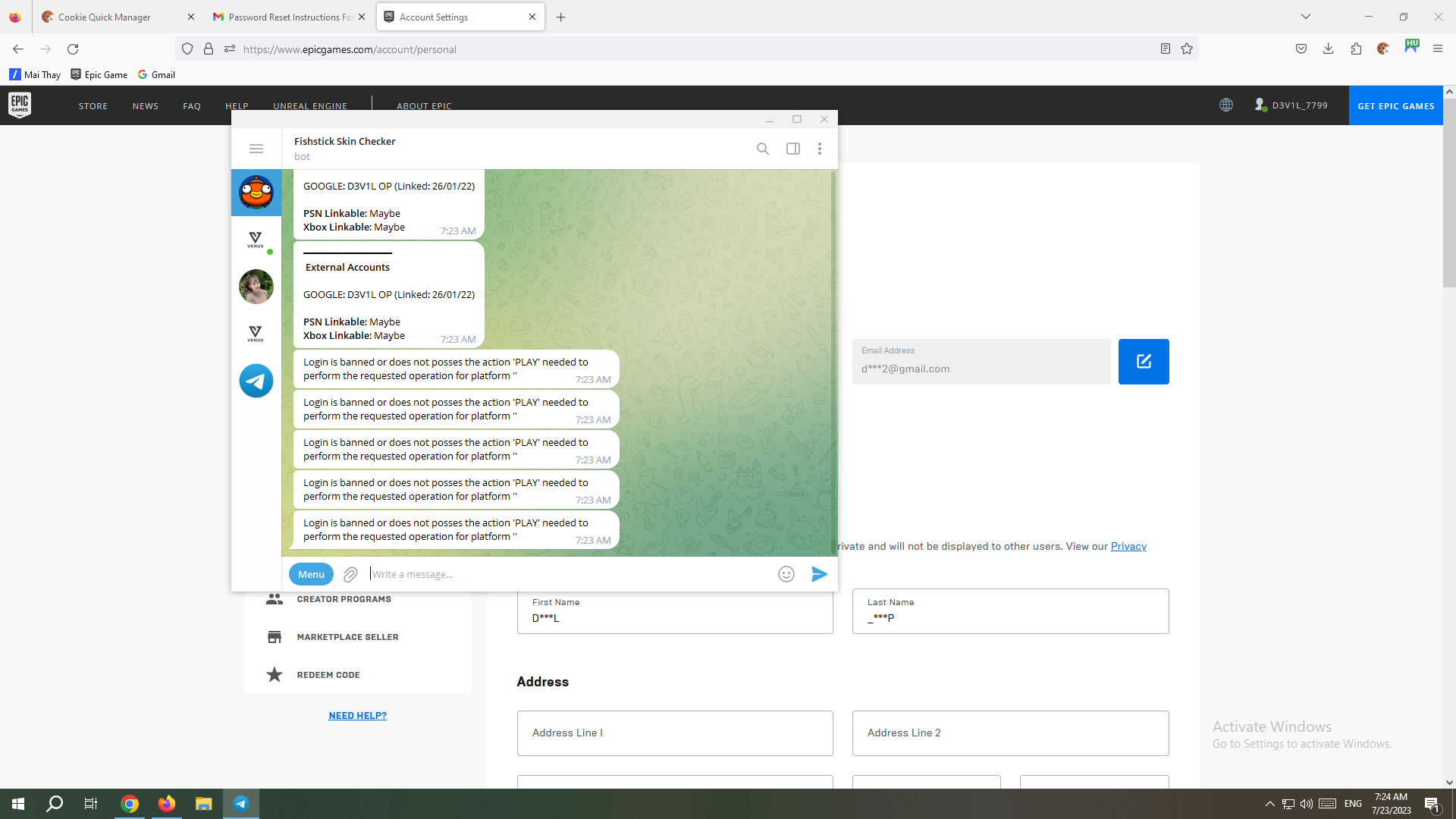Select Fishstick bot chat avatar
Image resolution: width=1456 pixels, height=819 pixels.
[x=256, y=193]
